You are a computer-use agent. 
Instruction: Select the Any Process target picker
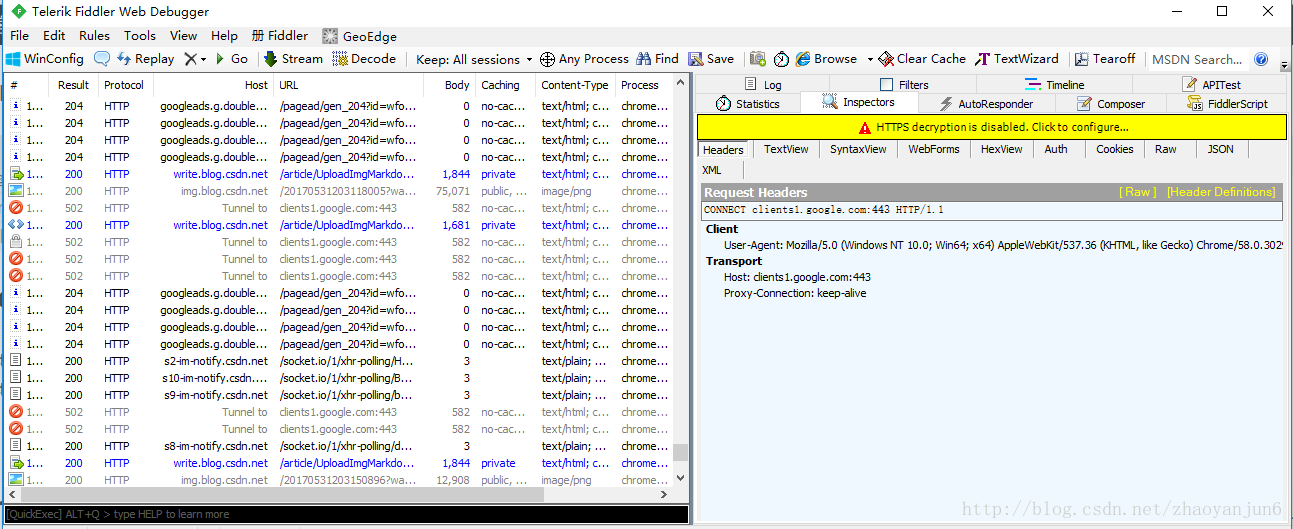[x=584, y=59]
